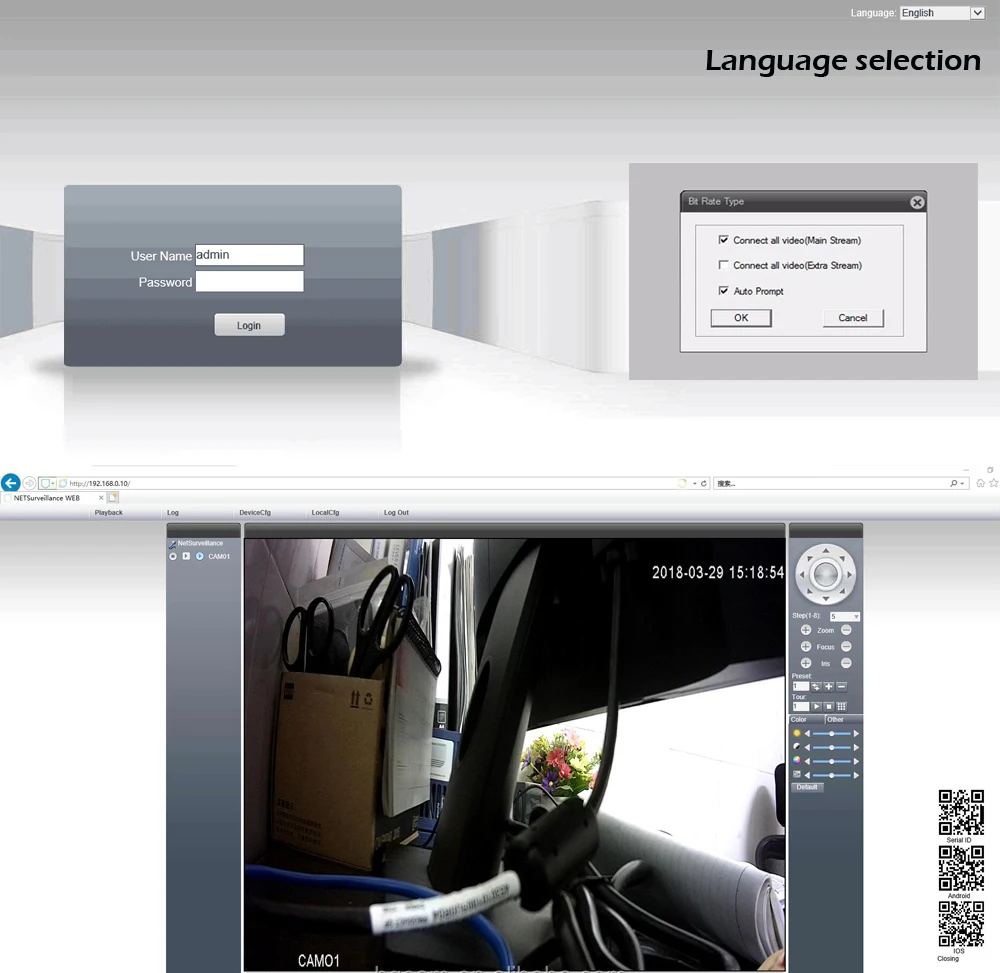Screen dimensions: 1000x973
Task: Click the browser back arrow
Action: [x=11, y=483]
